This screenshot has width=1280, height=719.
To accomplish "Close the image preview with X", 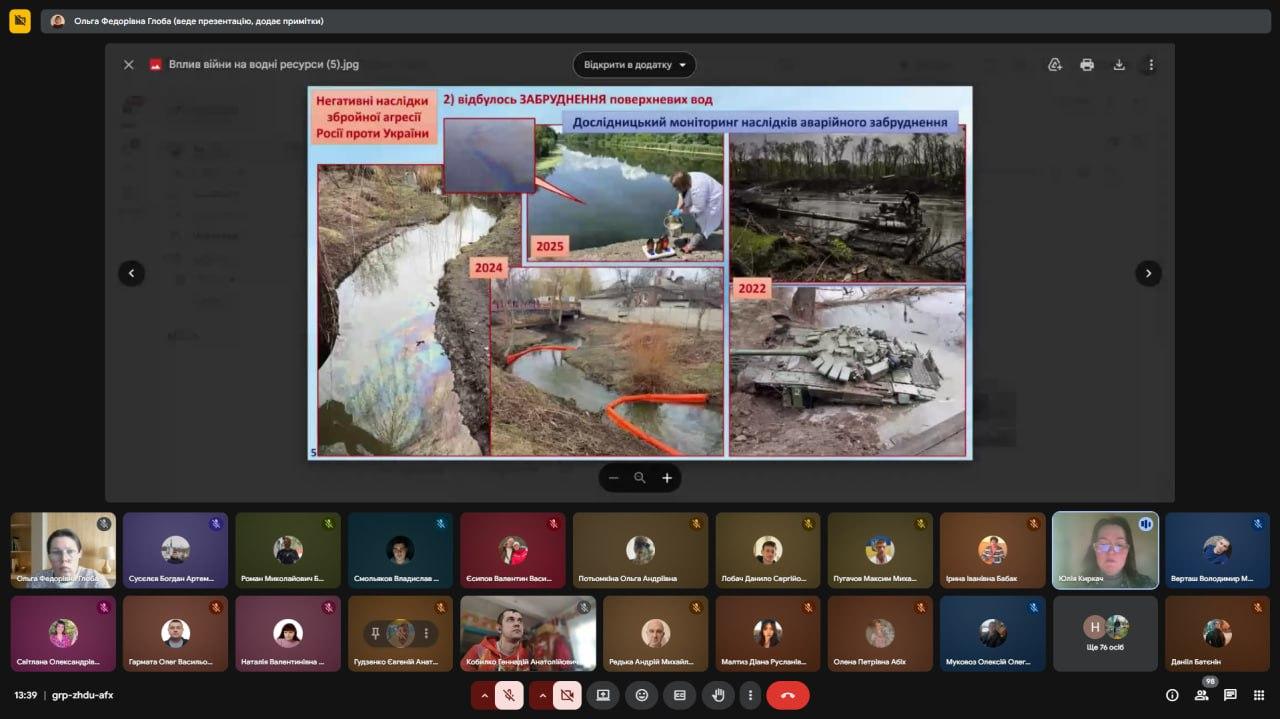I will tap(128, 65).
